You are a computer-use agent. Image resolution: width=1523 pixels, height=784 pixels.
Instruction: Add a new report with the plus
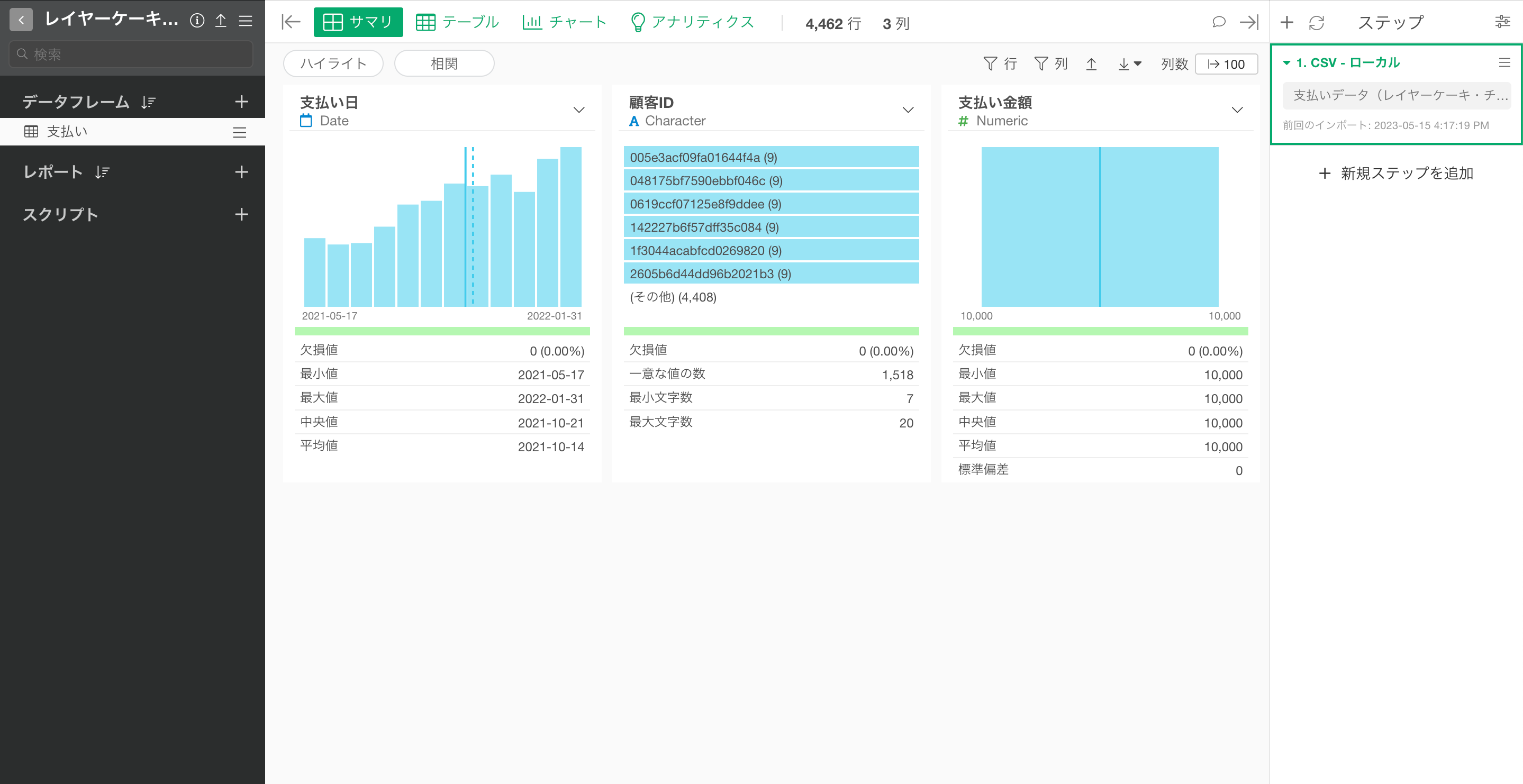[x=241, y=172]
